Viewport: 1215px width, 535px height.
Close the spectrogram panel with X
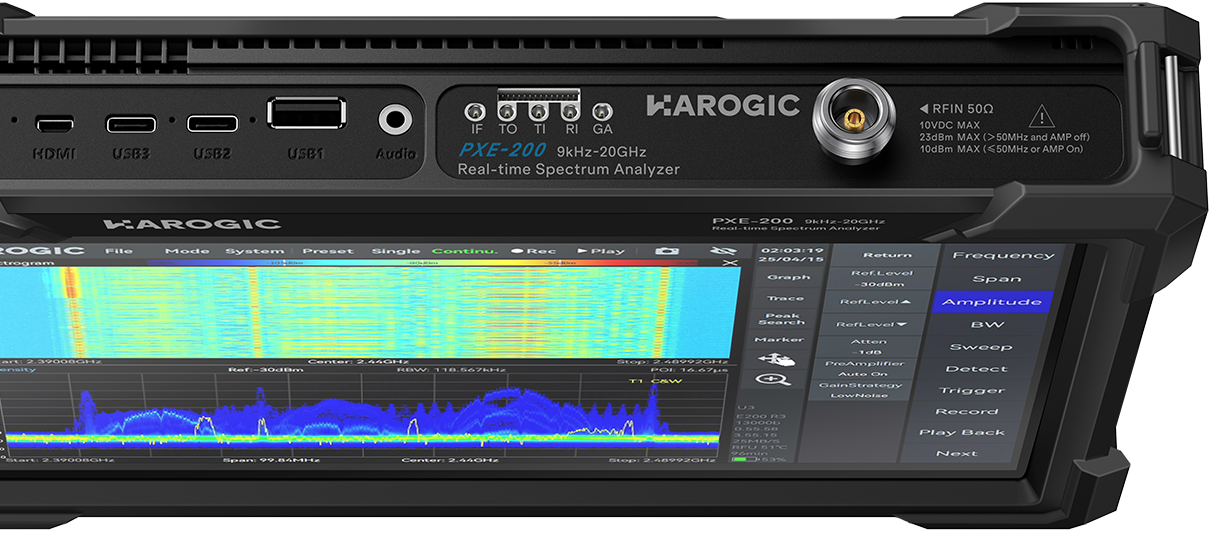[730, 263]
